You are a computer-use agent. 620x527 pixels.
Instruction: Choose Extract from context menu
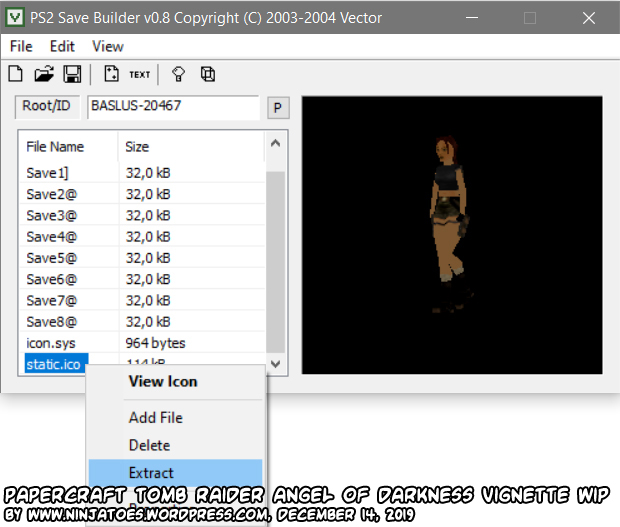coord(176,472)
